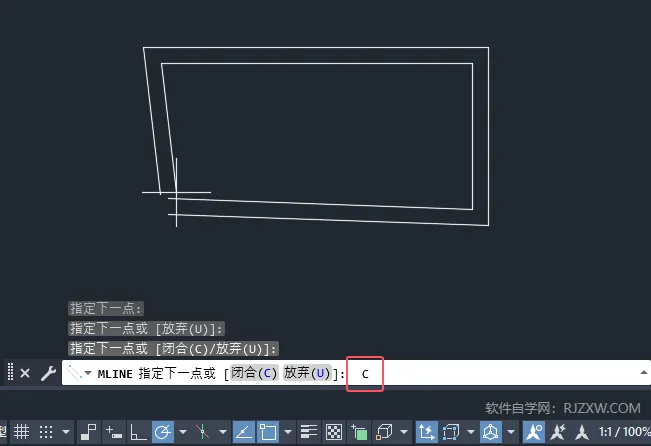
Task: Open object snap settings dropdown
Action: click(288, 432)
